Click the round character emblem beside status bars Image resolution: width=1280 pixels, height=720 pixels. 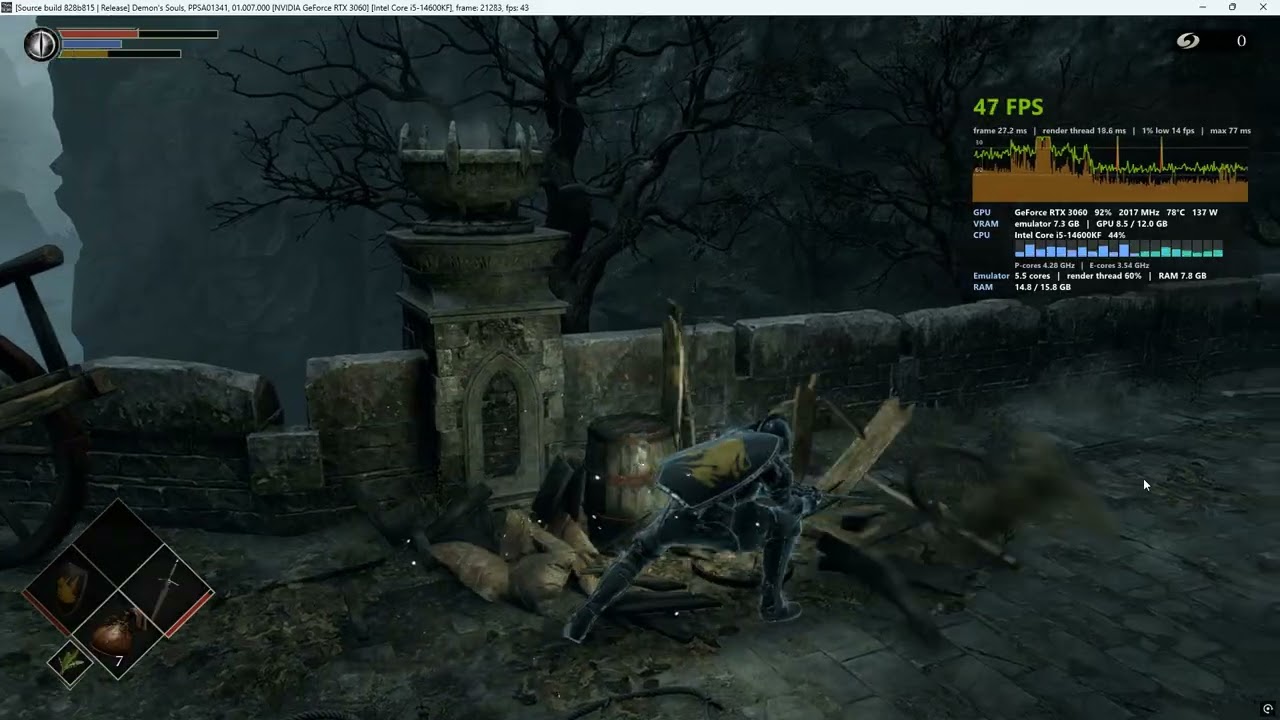coord(41,44)
